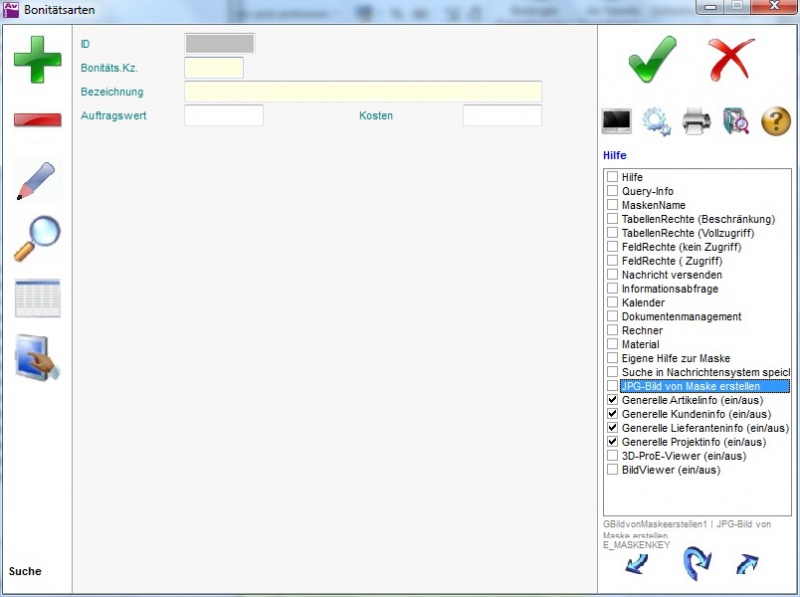Click the Kosten input field
Image resolution: width=800 pixels, height=597 pixels.
pos(501,116)
